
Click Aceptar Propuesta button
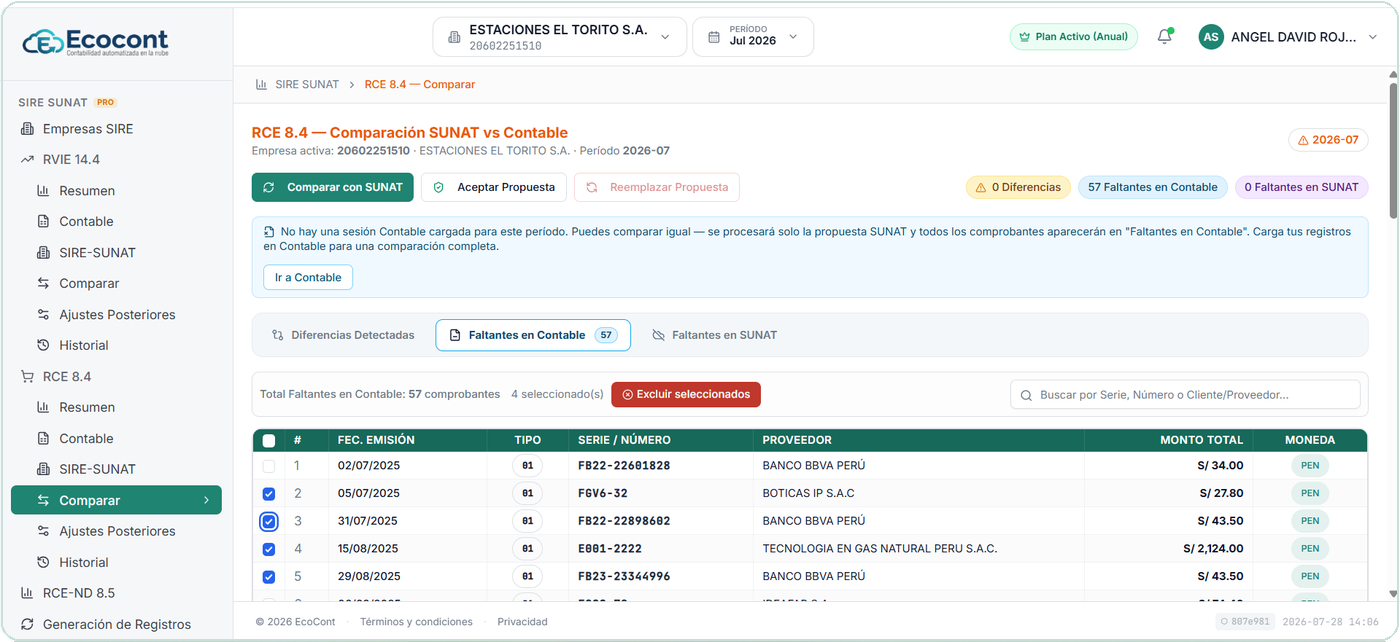(494, 187)
